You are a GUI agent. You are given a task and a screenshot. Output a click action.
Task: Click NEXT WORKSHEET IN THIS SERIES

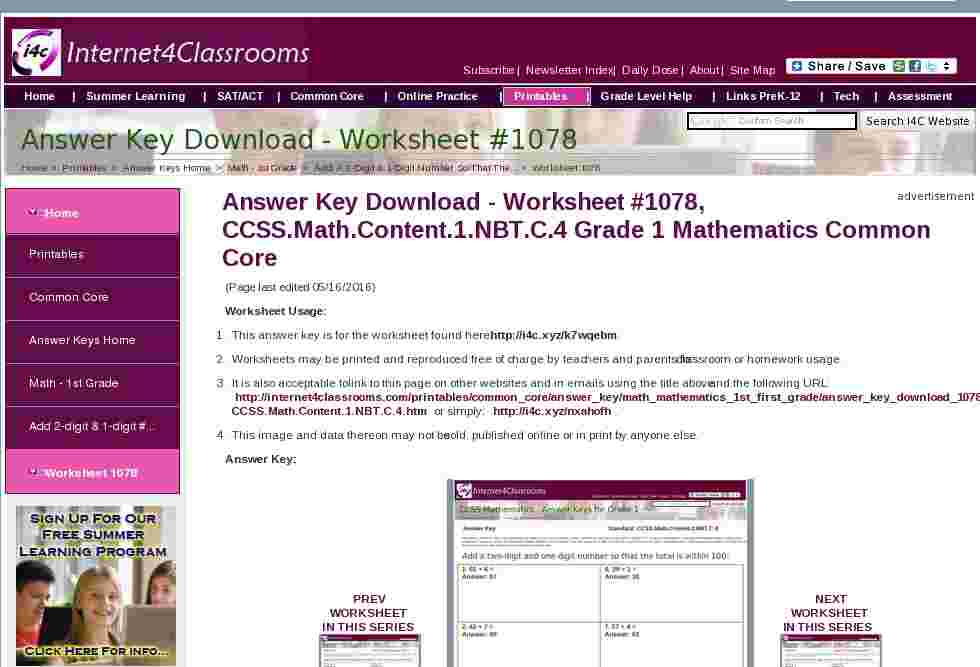tap(830, 613)
